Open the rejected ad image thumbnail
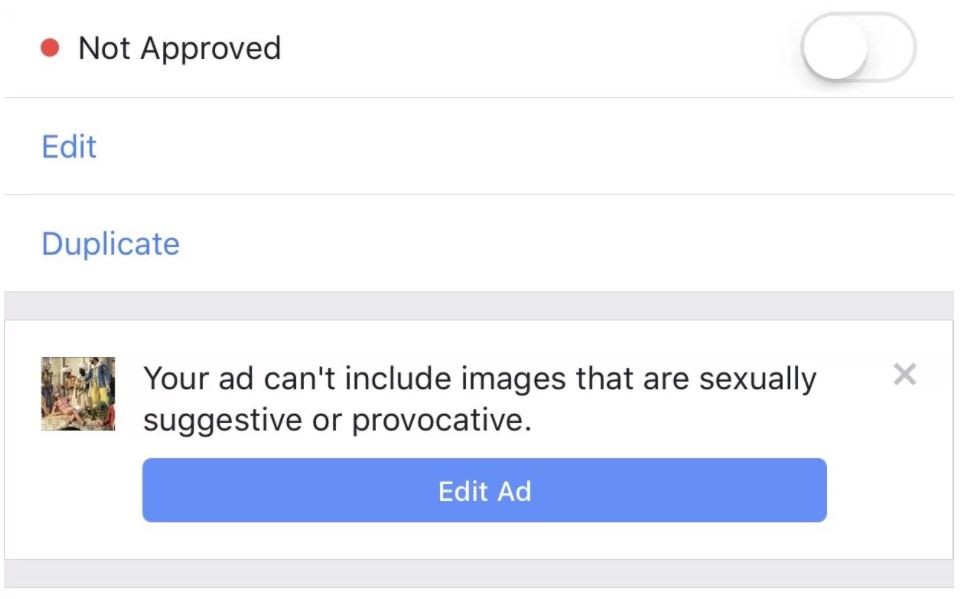The height and width of the screenshot is (599, 960). (x=78, y=394)
